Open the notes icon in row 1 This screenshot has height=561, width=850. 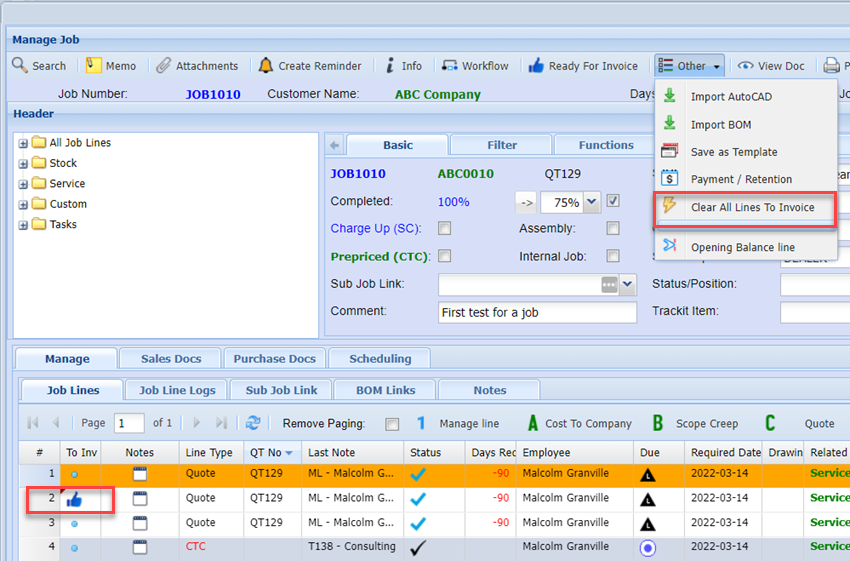point(140,473)
